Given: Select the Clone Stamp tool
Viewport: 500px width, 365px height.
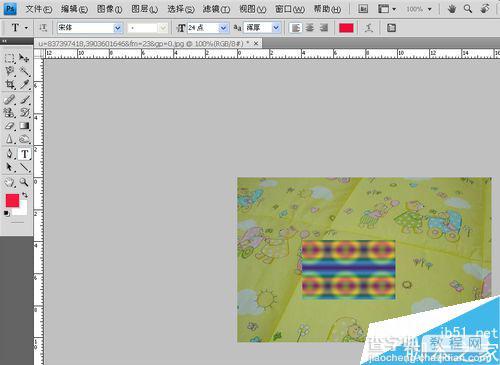Looking at the screenshot, I should point(10,112).
